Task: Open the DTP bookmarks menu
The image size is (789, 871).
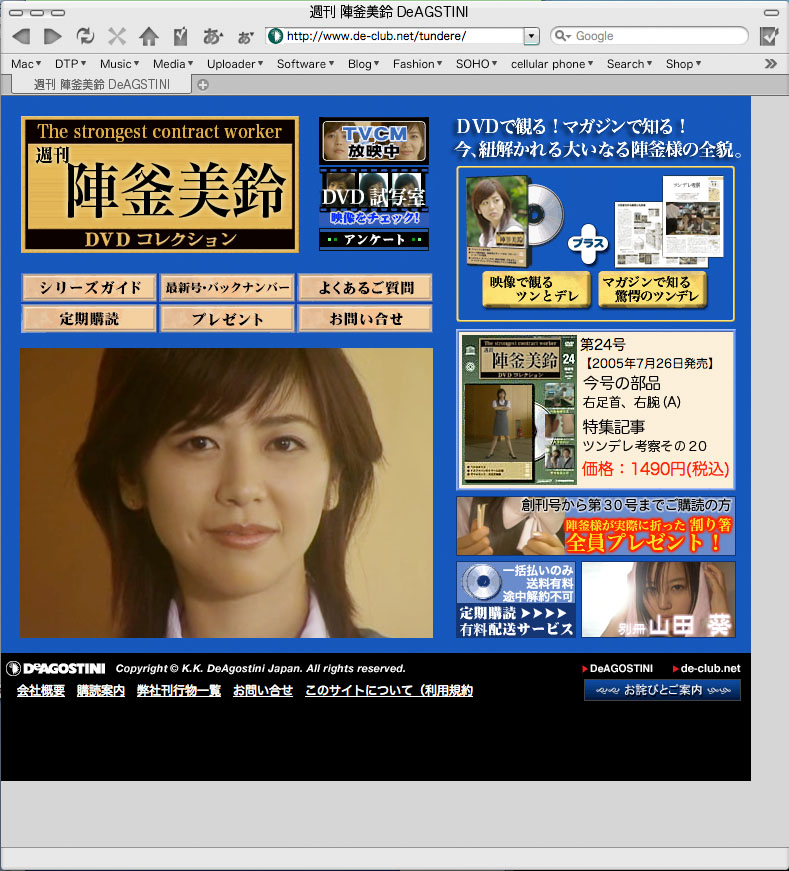Action: 71,64
